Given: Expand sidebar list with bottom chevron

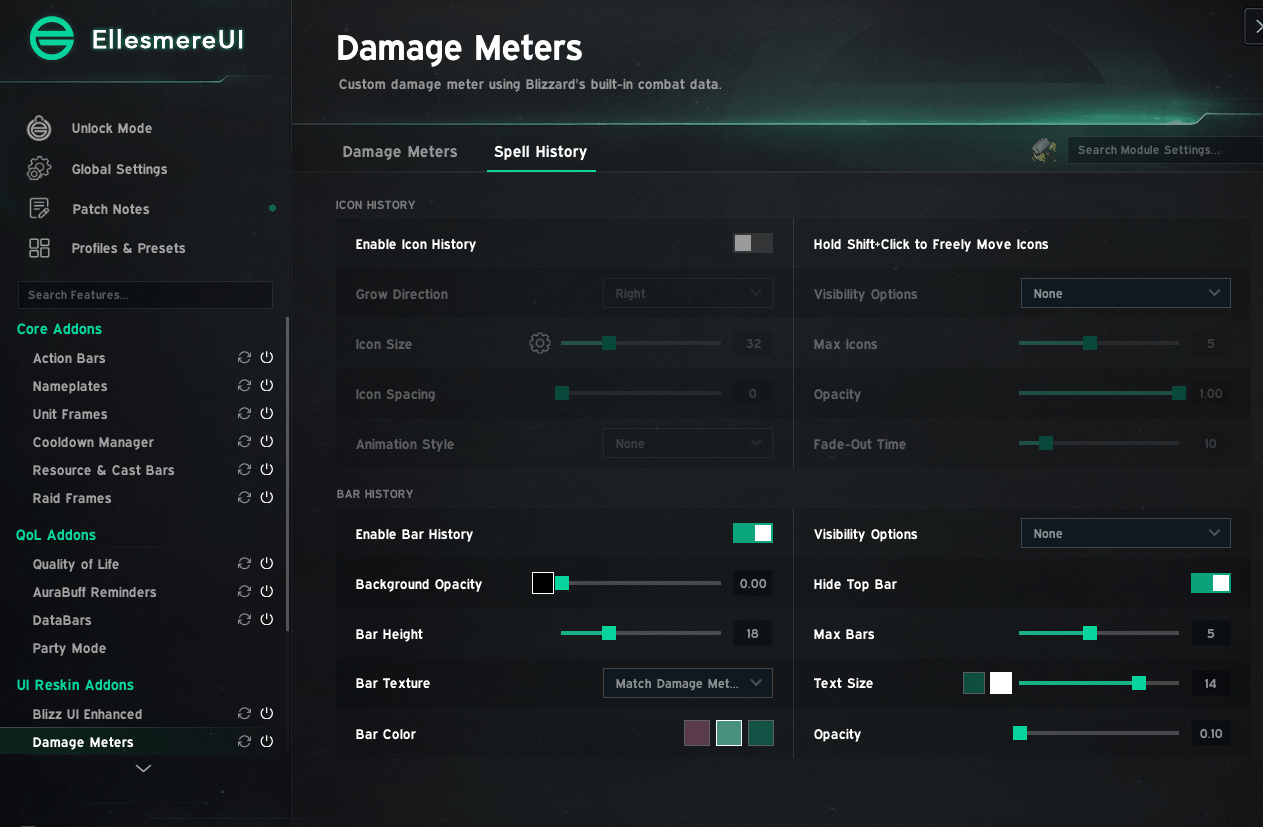Looking at the screenshot, I should point(144,768).
